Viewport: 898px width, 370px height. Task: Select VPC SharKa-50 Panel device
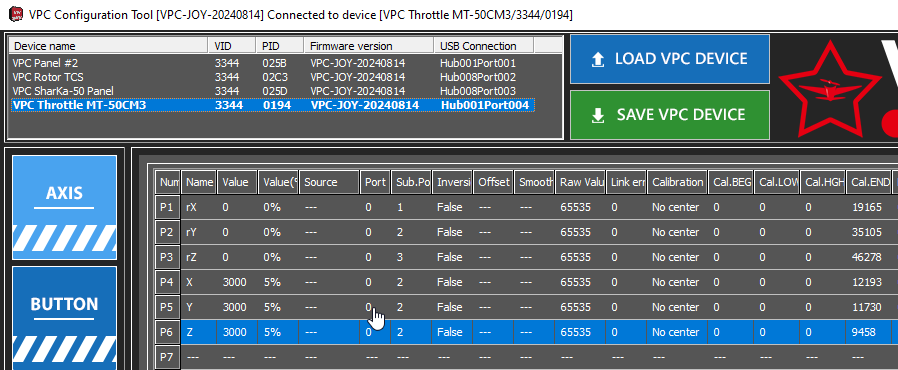point(273,91)
